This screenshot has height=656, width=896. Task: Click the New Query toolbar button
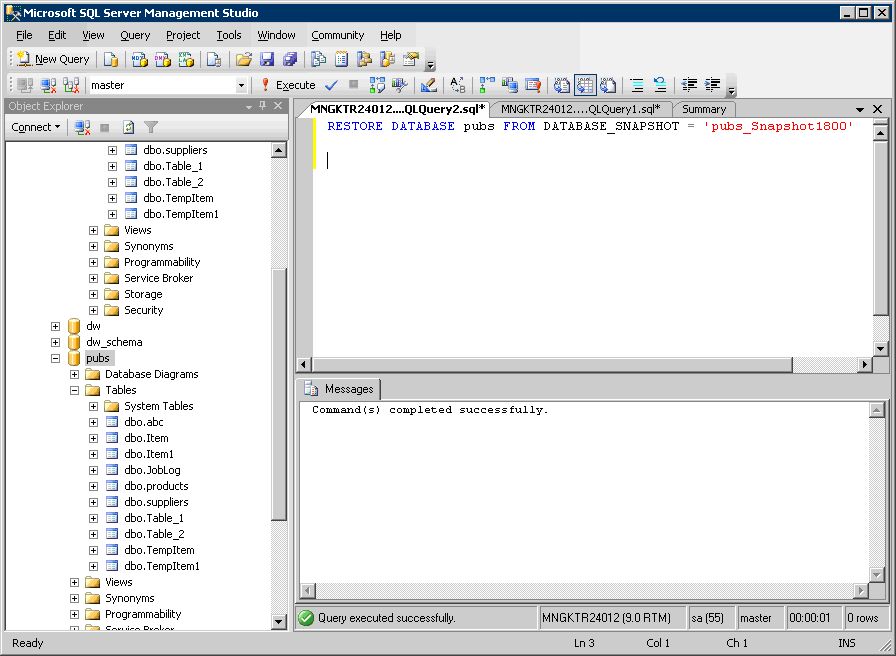tap(53, 59)
